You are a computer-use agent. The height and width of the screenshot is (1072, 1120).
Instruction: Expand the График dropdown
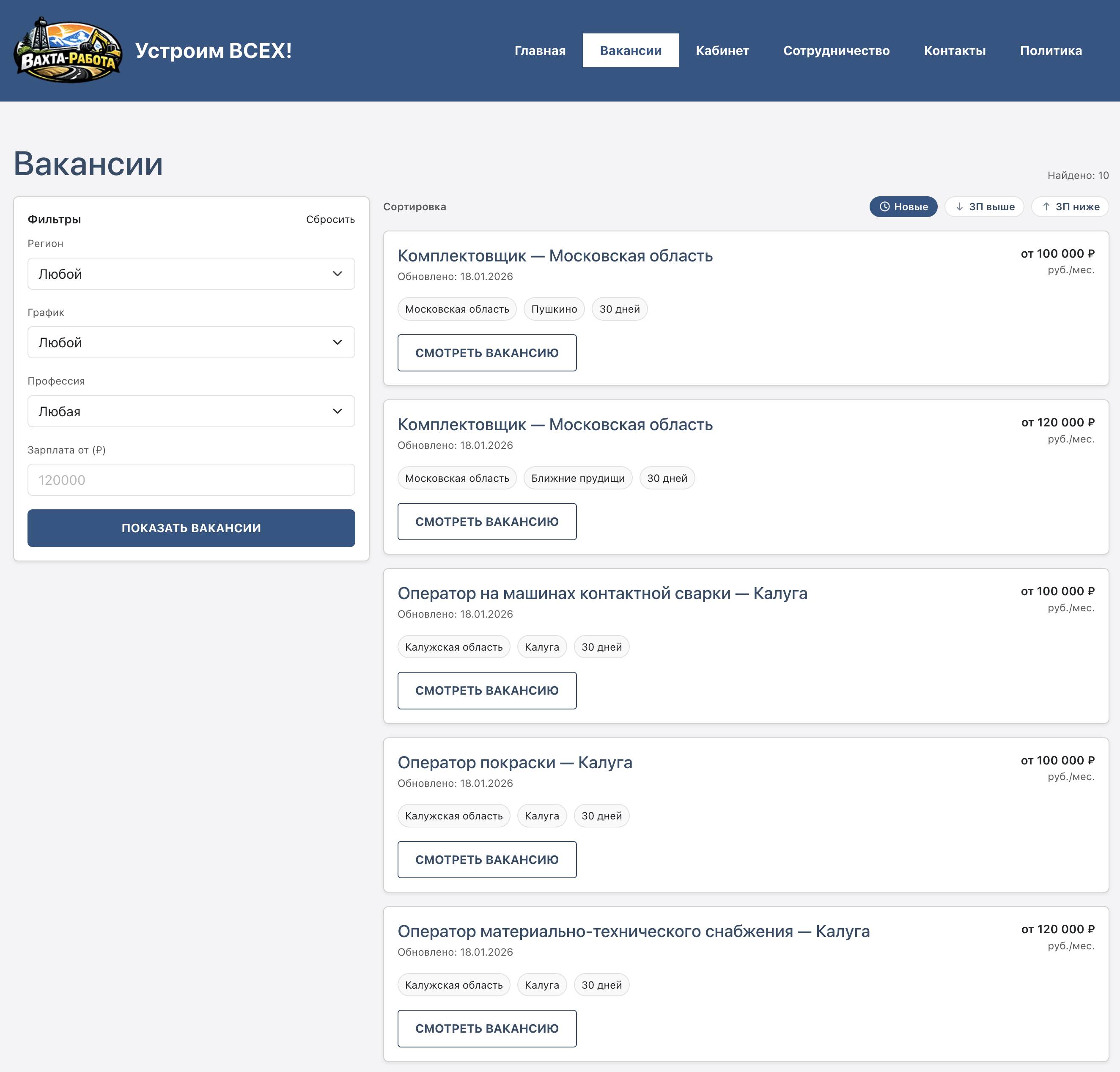(x=191, y=342)
